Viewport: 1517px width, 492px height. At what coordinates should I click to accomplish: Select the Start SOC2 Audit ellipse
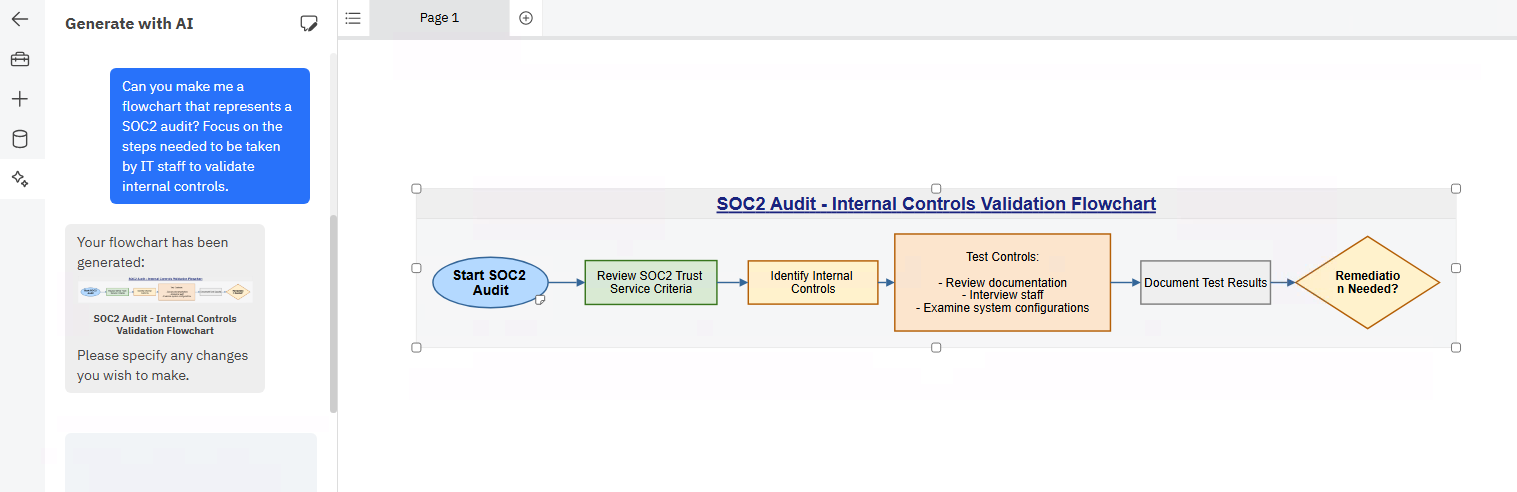[489, 283]
